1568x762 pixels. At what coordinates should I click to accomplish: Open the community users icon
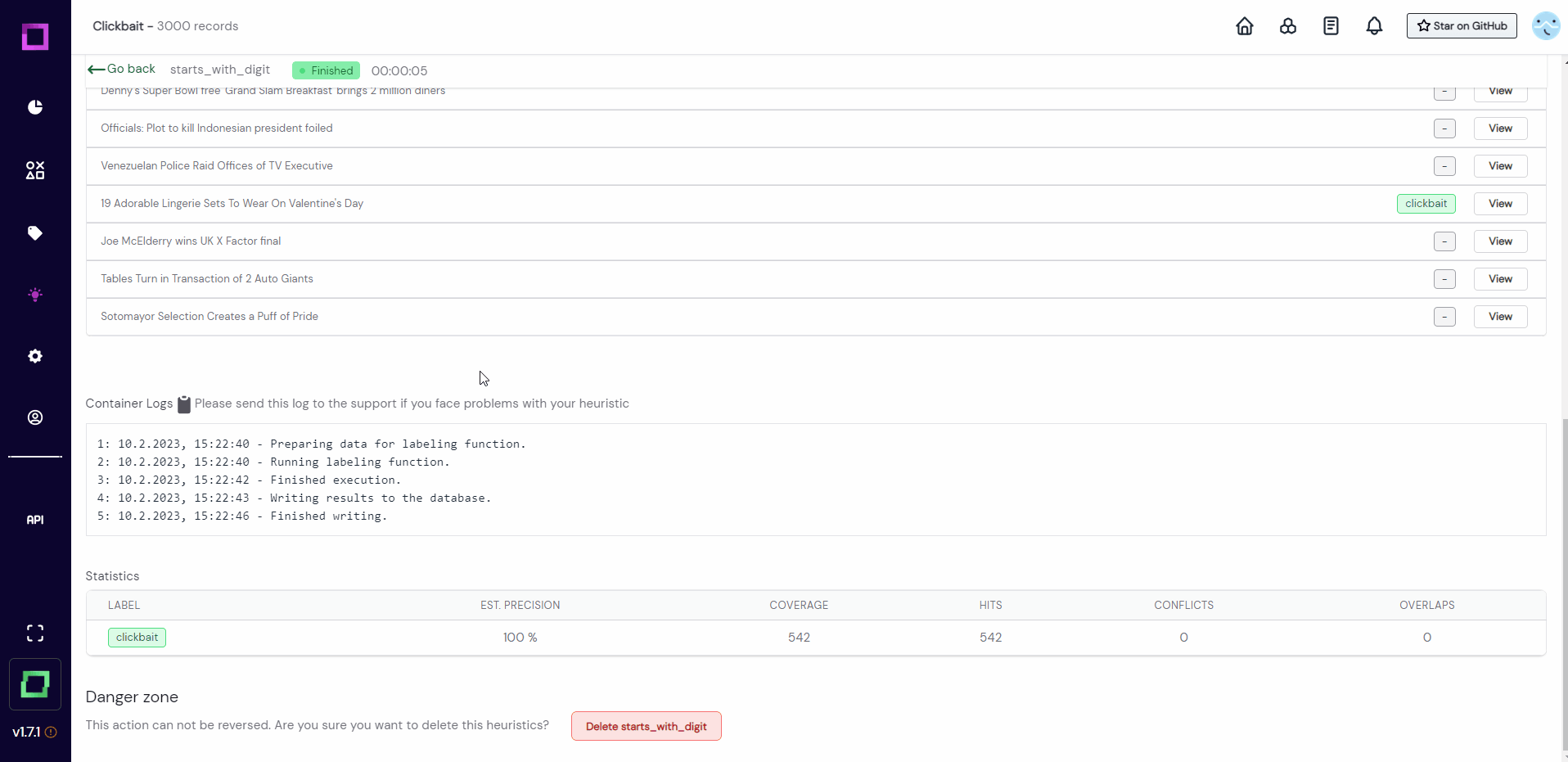(1288, 26)
